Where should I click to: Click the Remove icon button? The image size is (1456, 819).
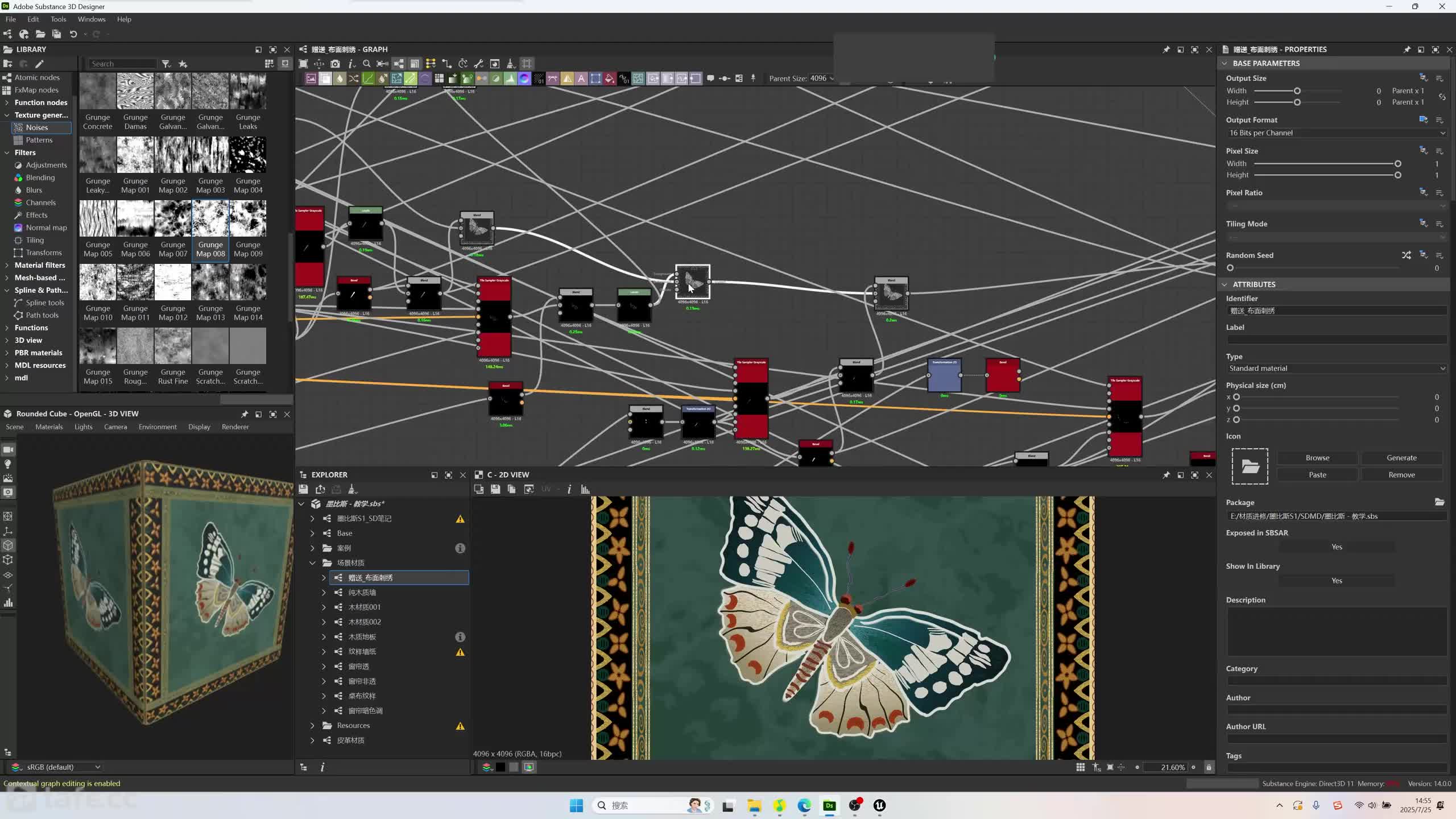coord(1401,475)
